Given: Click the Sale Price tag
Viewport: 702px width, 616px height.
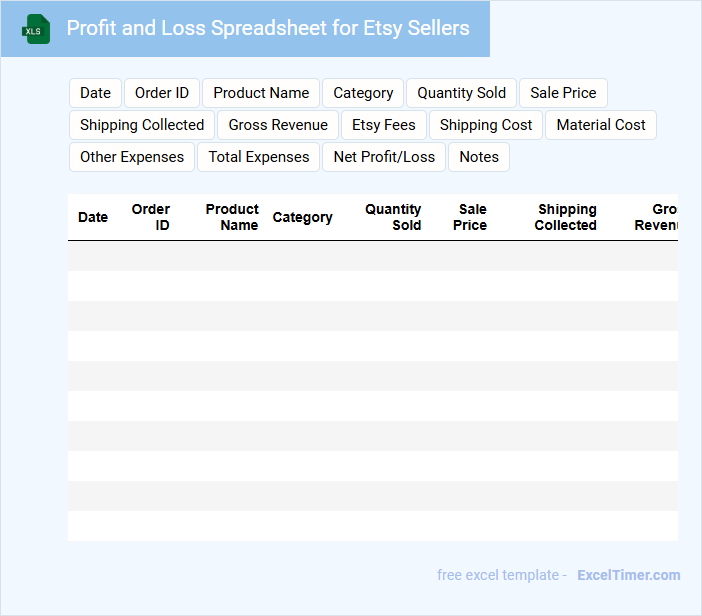Looking at the screenshot, I should (x=563, y=93).
